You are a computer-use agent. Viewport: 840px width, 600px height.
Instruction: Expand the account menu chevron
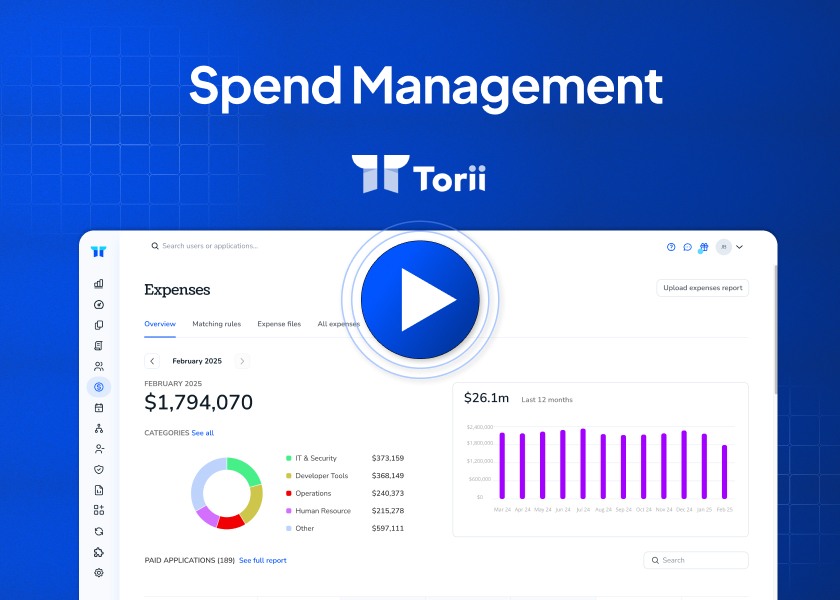tap(739, 247)
